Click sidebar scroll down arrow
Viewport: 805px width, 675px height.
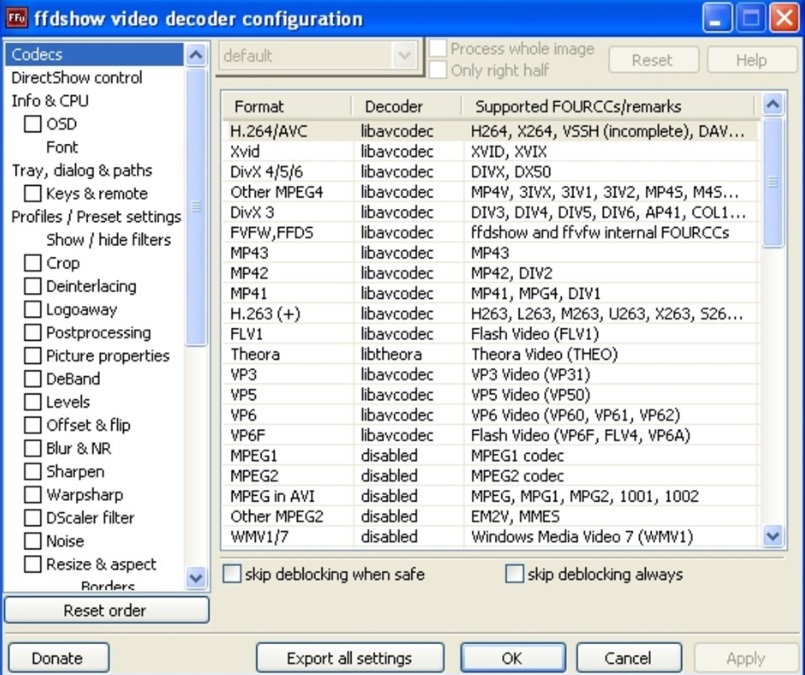pyautogui.click(x=196, y=578)
